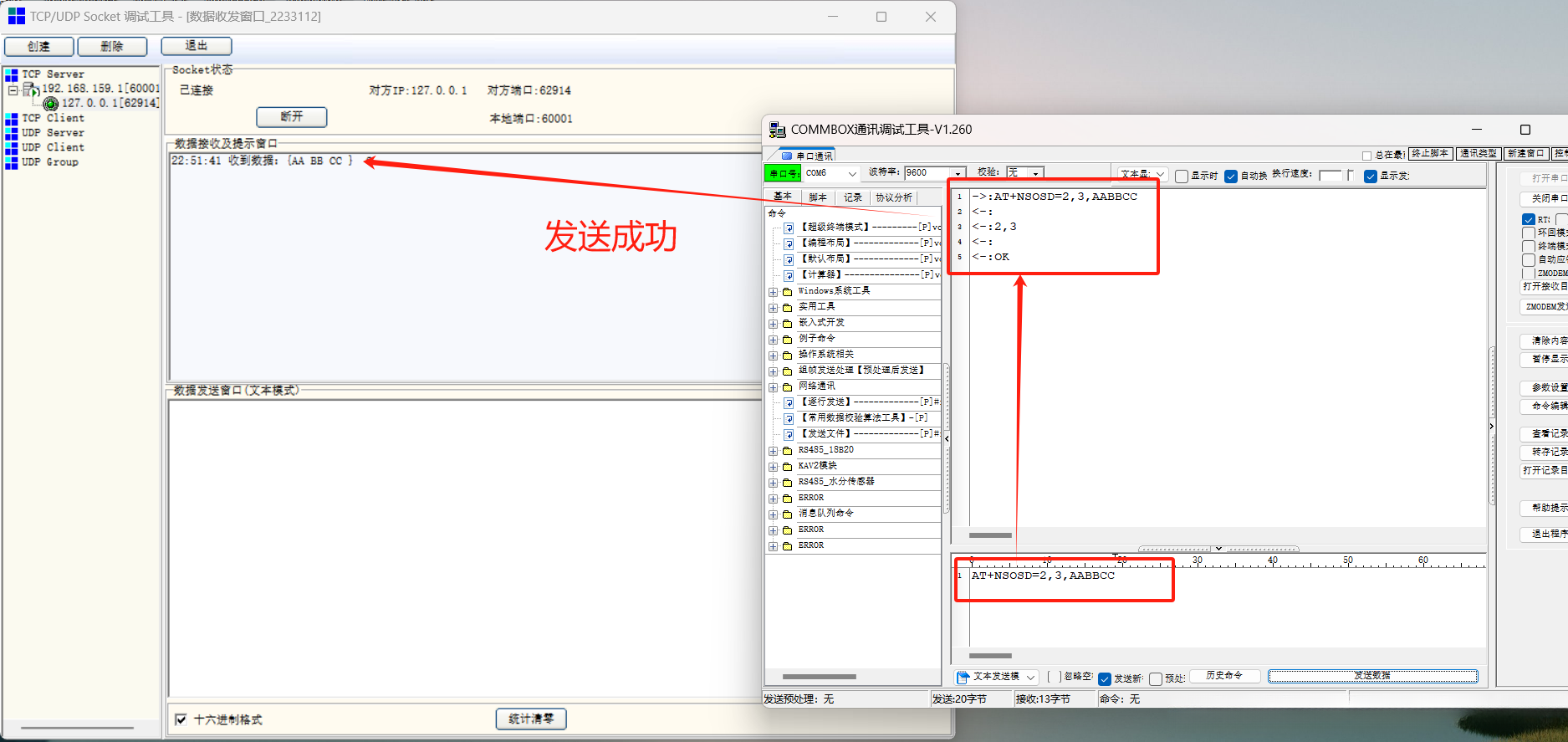Click the 统计清零 button

point(531,719)
